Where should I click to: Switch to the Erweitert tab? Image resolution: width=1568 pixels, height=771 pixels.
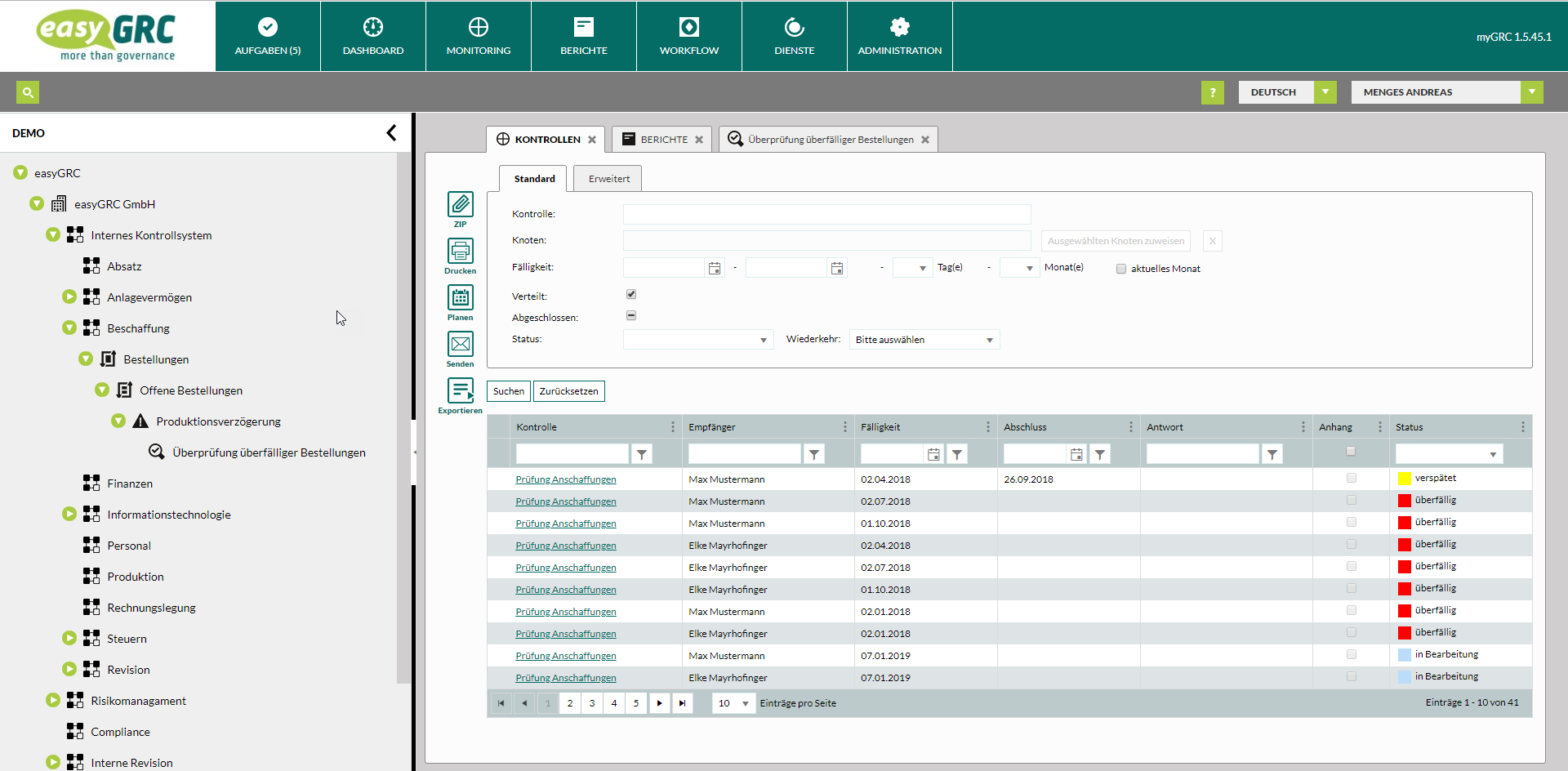(608, 179)
